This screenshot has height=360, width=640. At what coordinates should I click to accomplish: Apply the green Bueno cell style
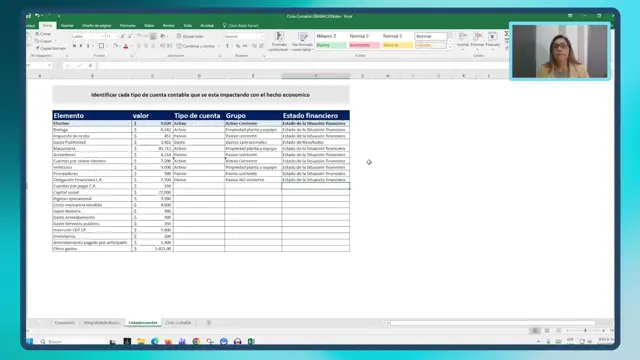click(331, 45)
